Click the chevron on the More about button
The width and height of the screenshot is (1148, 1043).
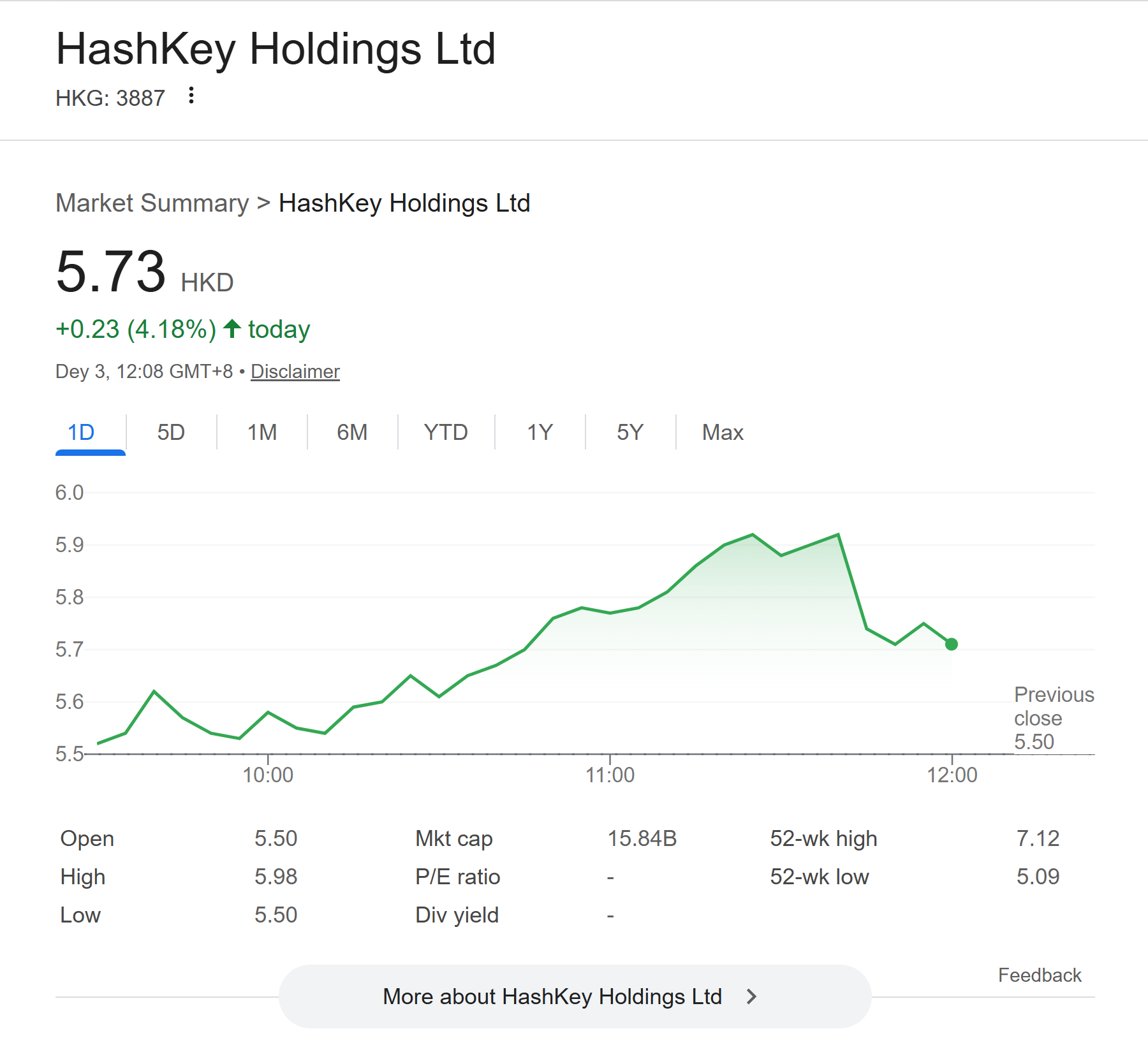[751, 996]
